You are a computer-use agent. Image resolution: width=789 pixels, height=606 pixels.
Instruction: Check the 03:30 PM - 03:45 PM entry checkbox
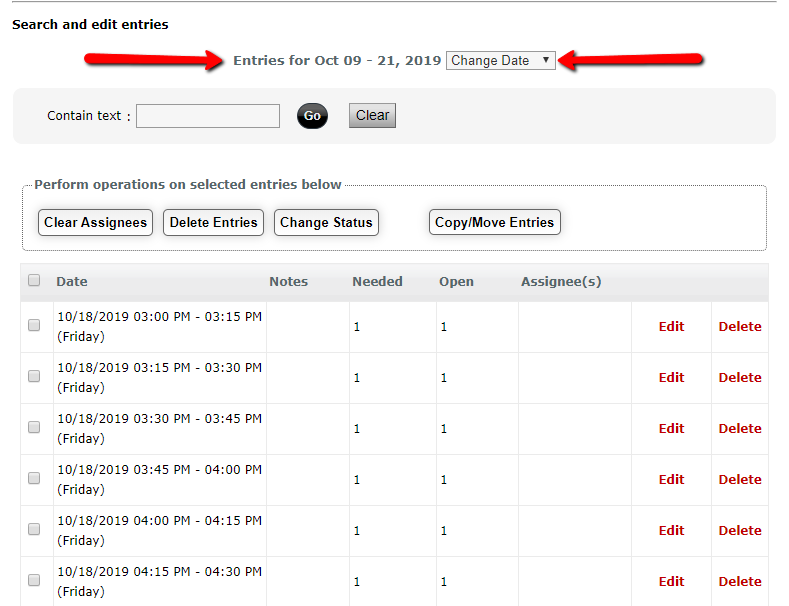pos(34,427)
